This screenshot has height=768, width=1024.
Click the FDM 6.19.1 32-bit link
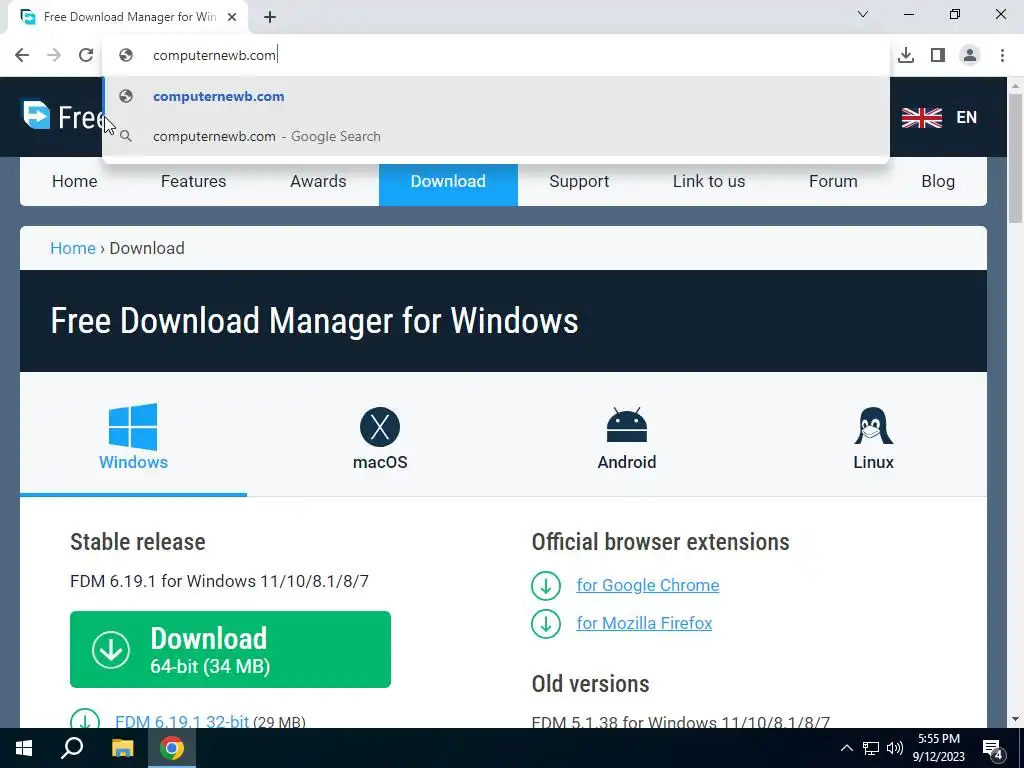pyautogui.click(x=182, y=721)
